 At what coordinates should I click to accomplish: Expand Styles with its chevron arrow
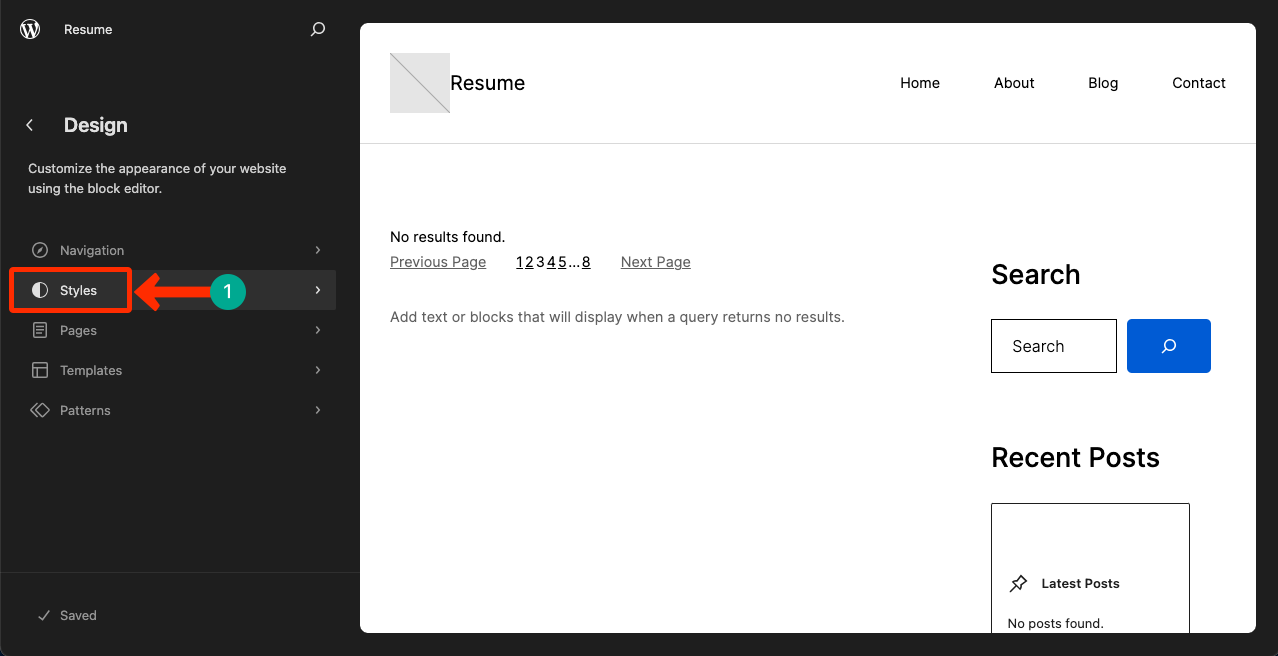point(318,290)
